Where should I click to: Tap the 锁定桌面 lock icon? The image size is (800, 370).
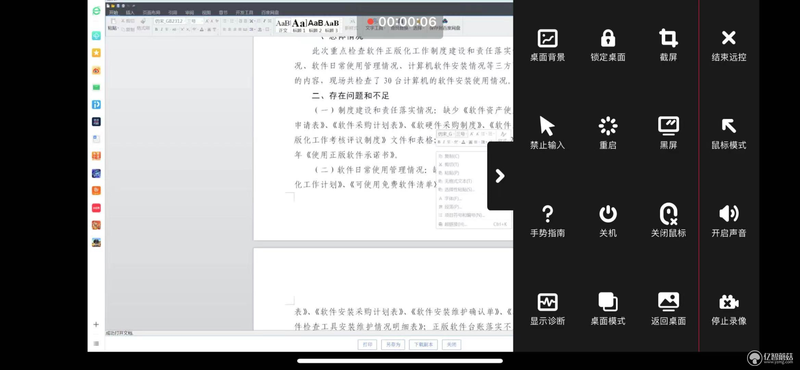[608, 45]
